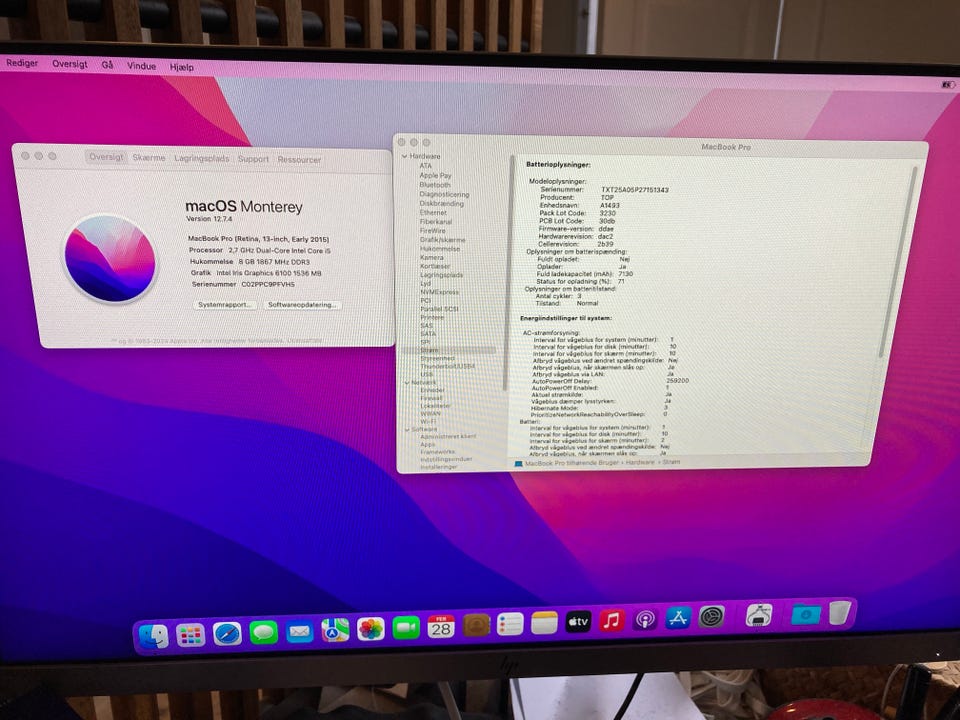
Task: Launch the App Store from Dock
Action: point(678,618)
